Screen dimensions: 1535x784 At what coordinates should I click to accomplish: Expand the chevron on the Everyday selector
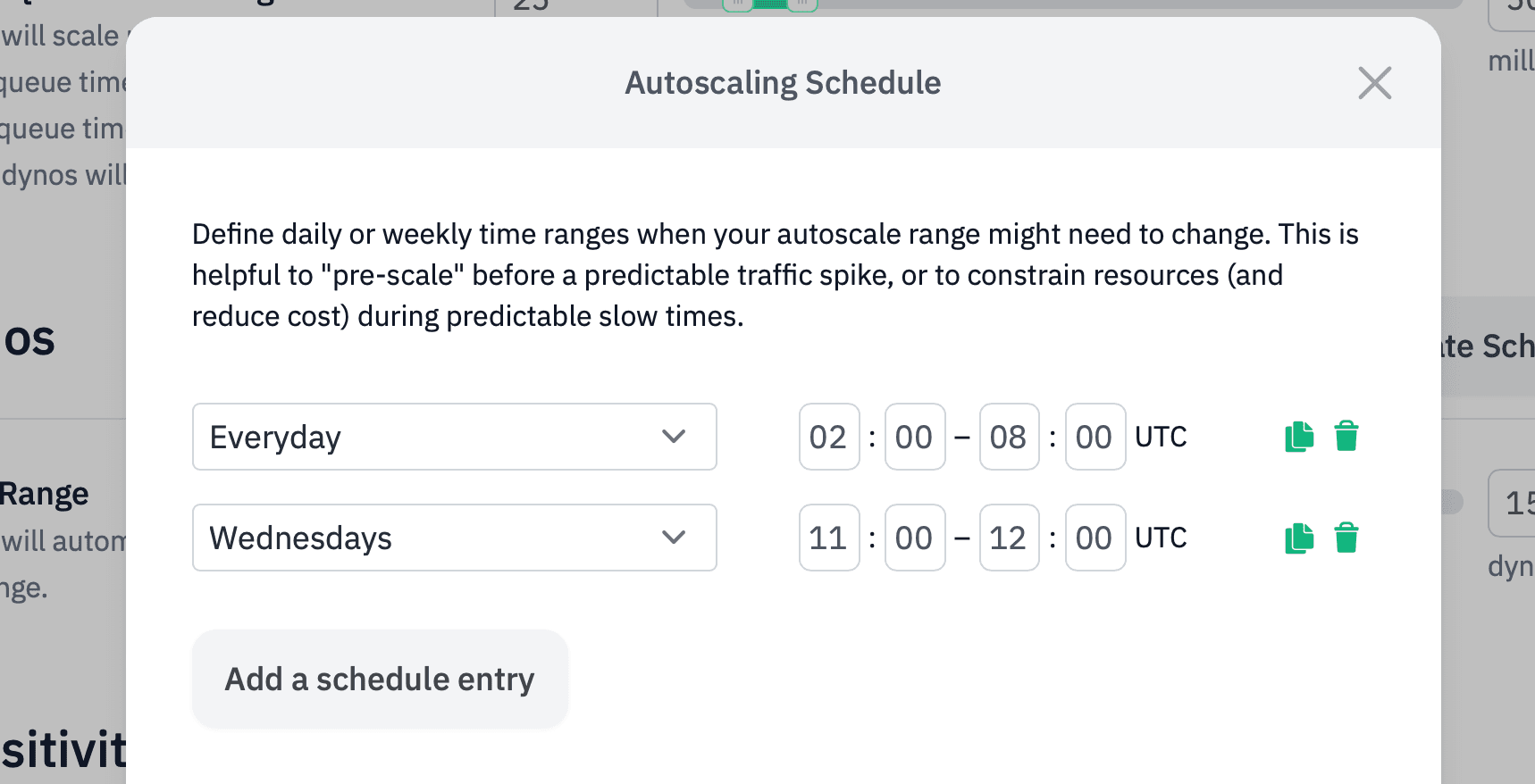pyautogui.click(x=675, y=437)
